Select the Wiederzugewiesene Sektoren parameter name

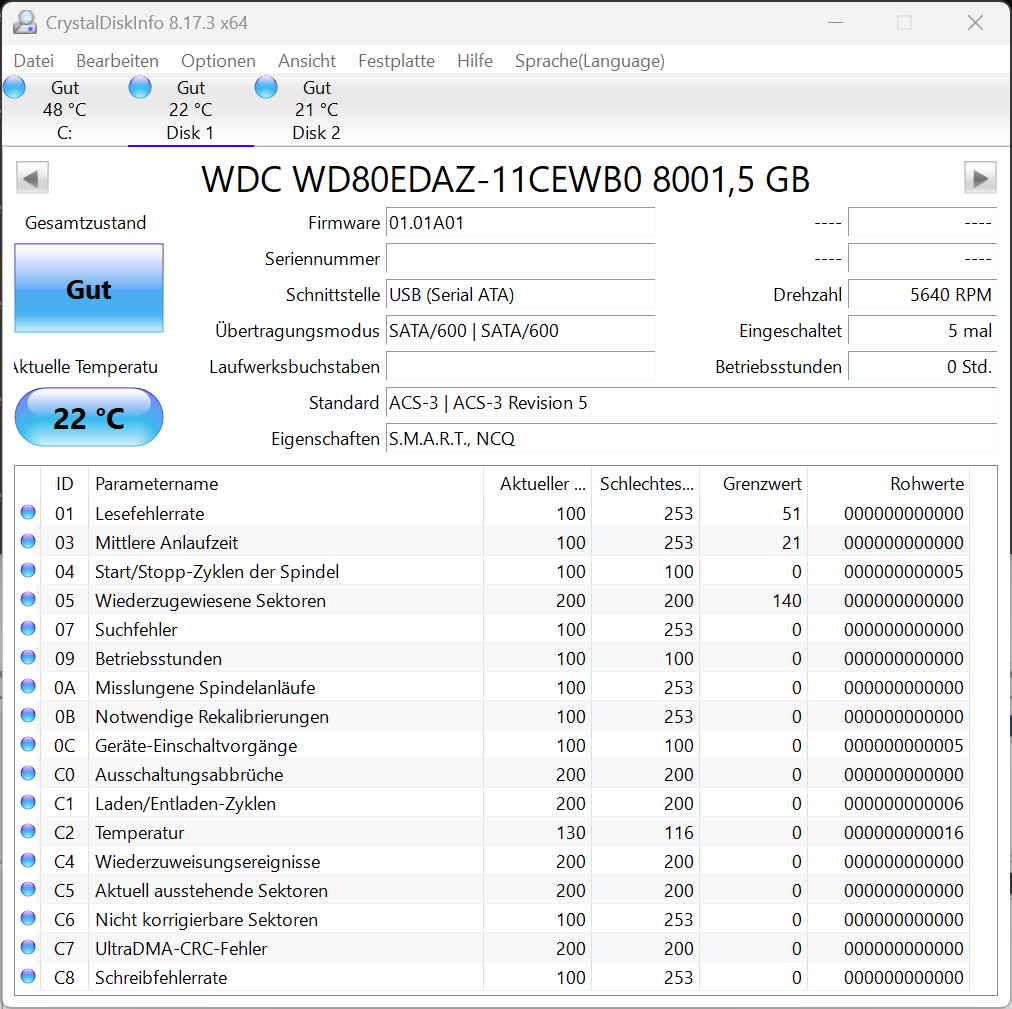pos(210,601)
